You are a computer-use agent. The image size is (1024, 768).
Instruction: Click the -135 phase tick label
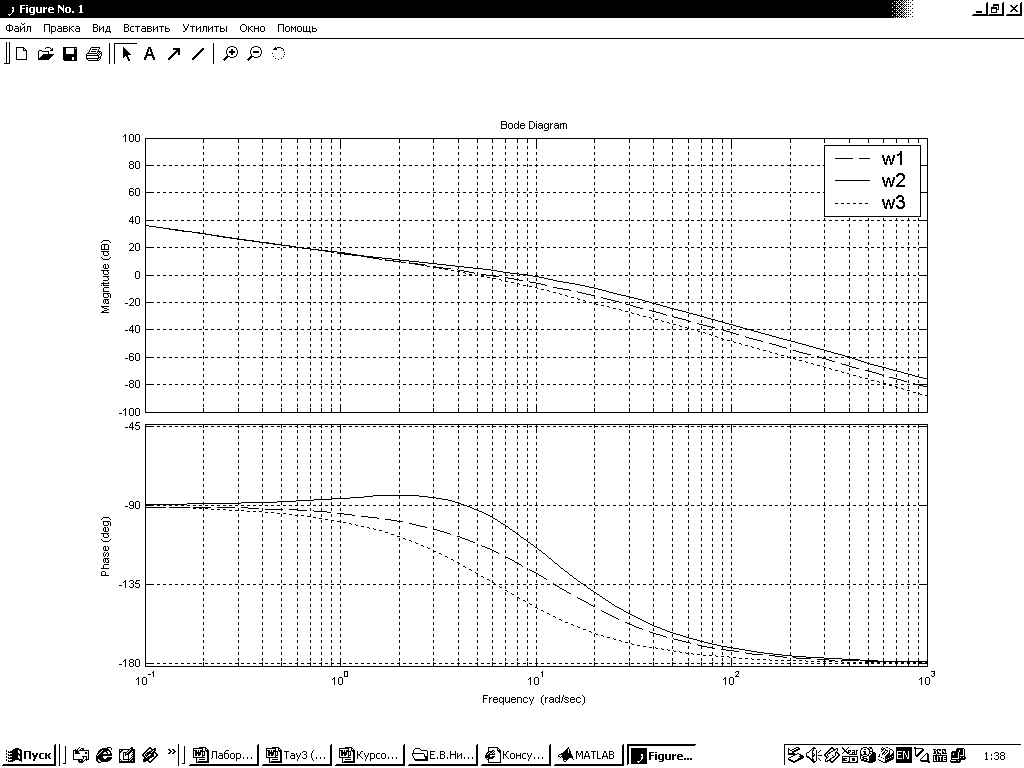coord(130,584)
